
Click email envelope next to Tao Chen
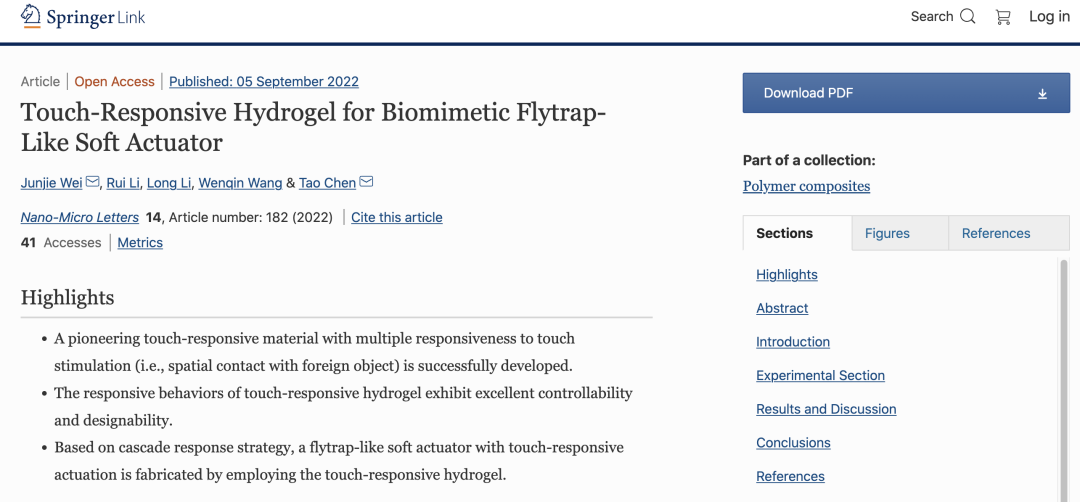coord(366,182)
